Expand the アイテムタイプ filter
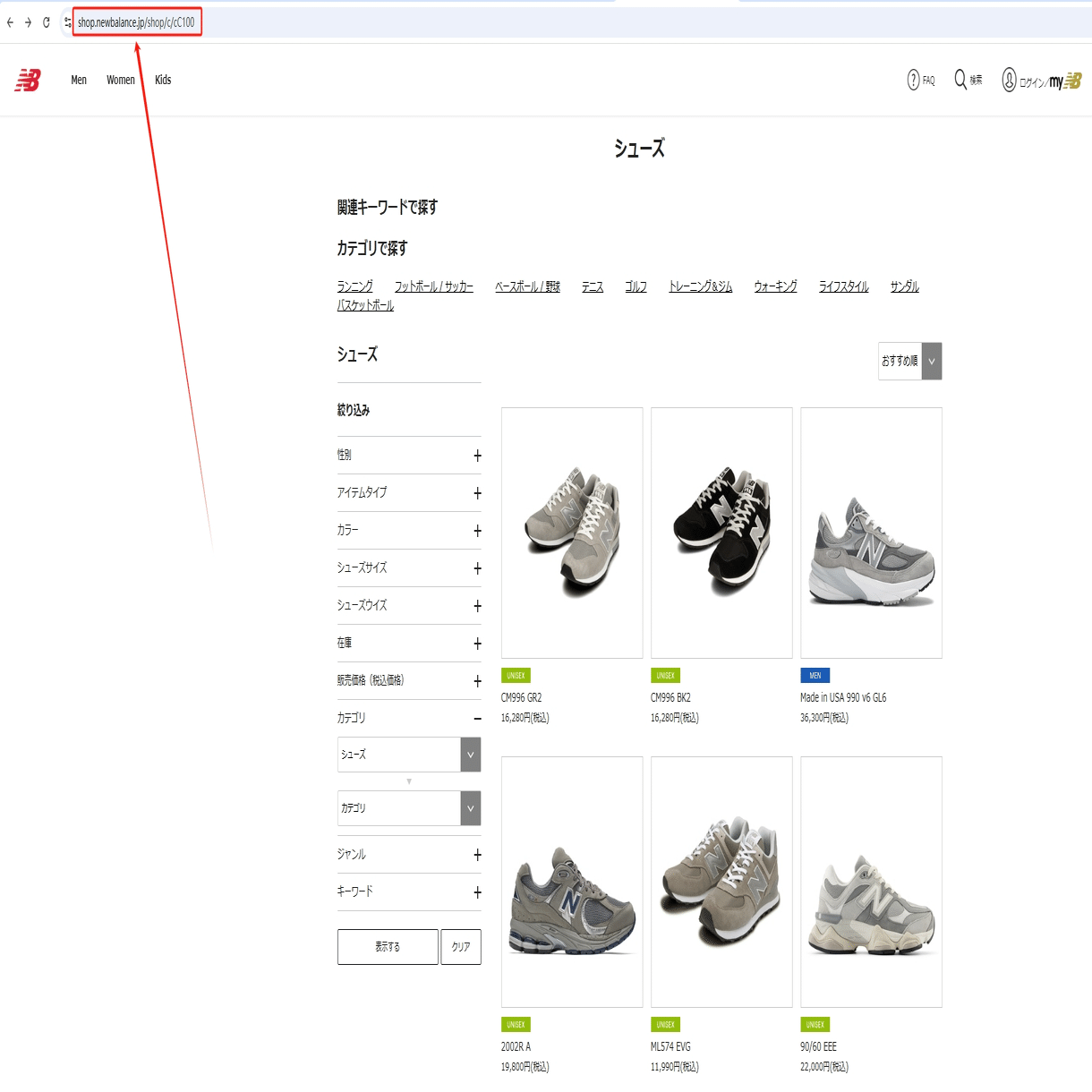Viewport: 1092px width, 1092px height. pos(409,493)
